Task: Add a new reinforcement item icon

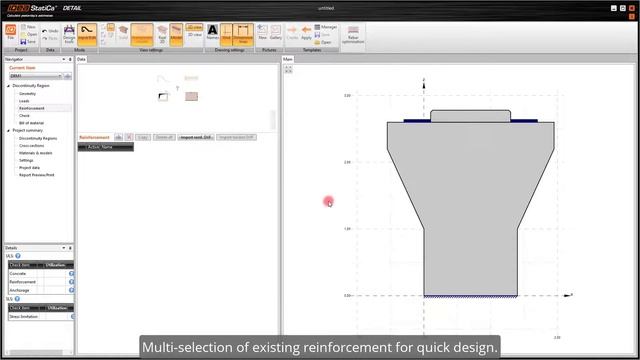Action: pyautogui.click(x=118, y=137)
